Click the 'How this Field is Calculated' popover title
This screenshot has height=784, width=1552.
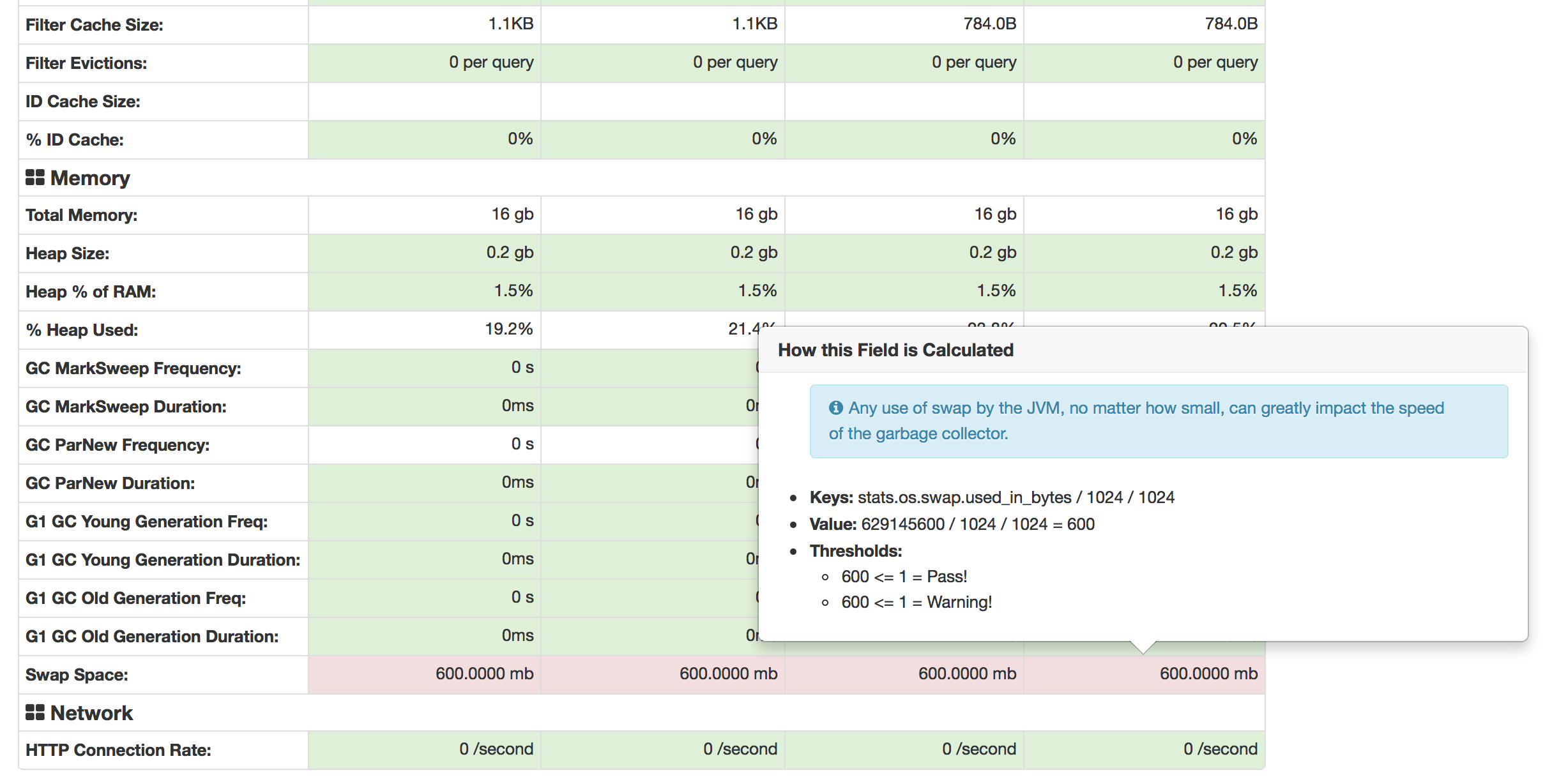click(895, 350)
